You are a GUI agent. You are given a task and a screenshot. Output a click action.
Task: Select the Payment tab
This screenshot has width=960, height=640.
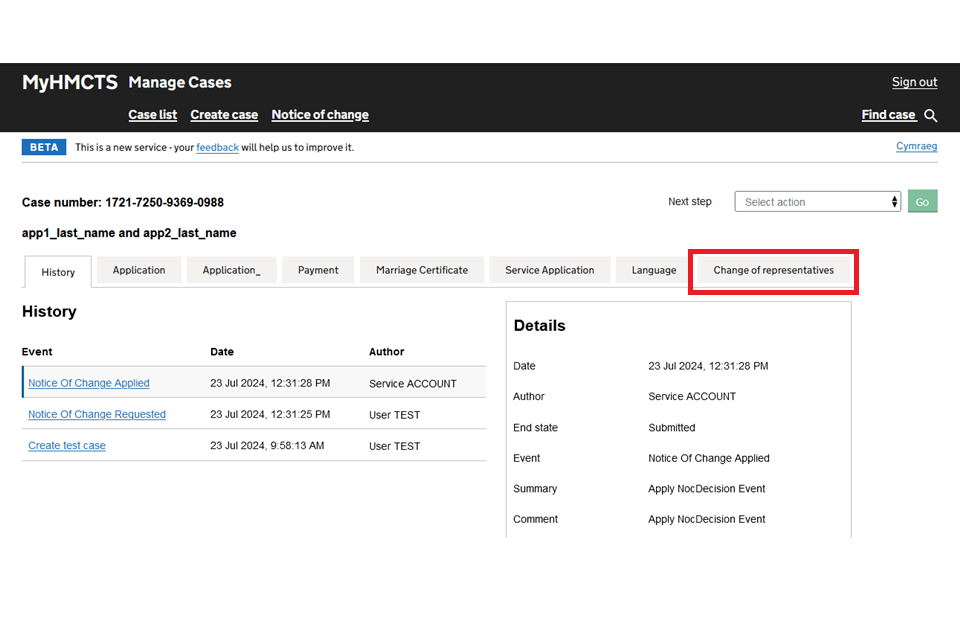coord(318,270)
